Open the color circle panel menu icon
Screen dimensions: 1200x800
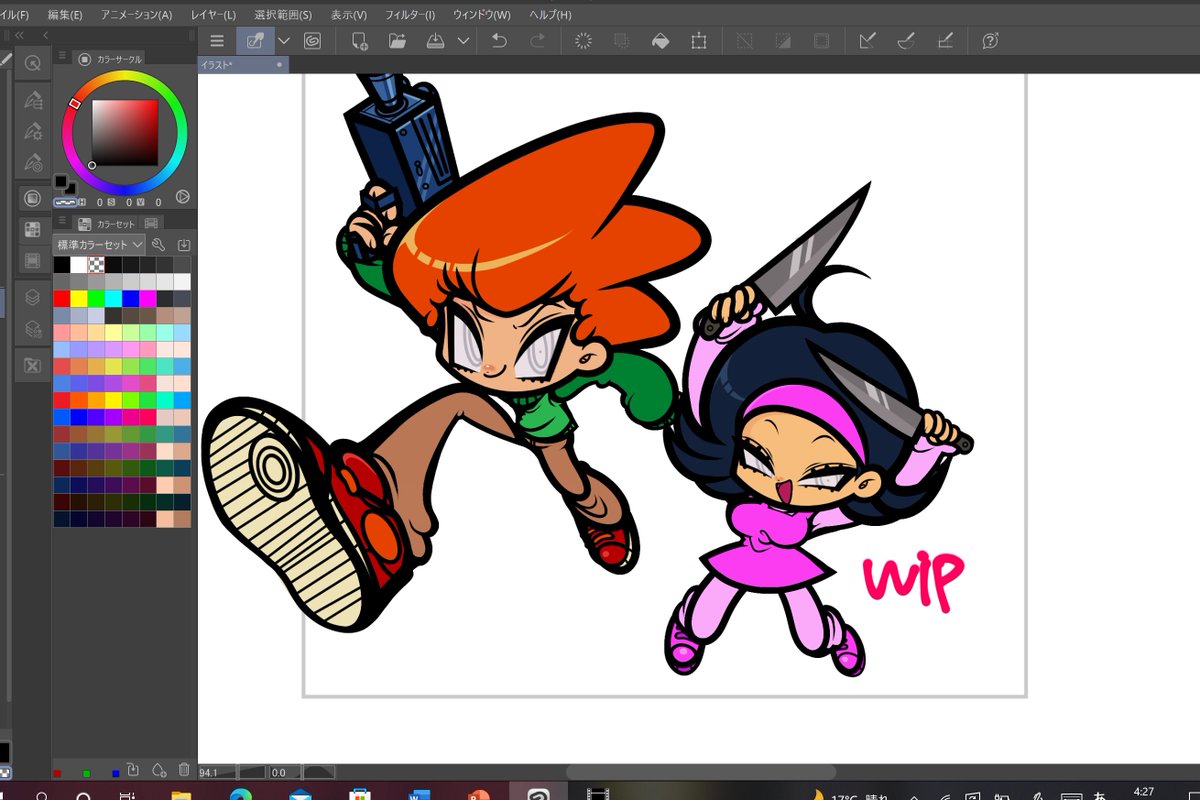pyautogui.click(x=62, y=57)
